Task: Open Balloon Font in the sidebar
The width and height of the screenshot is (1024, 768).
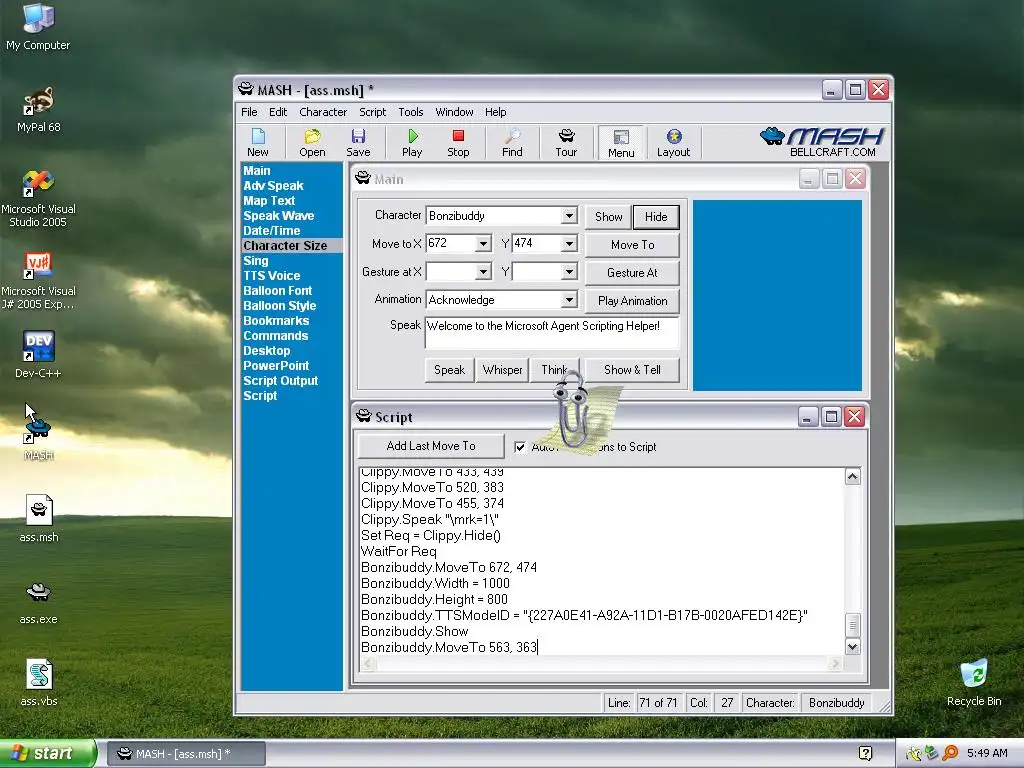Action: [278, 291]
